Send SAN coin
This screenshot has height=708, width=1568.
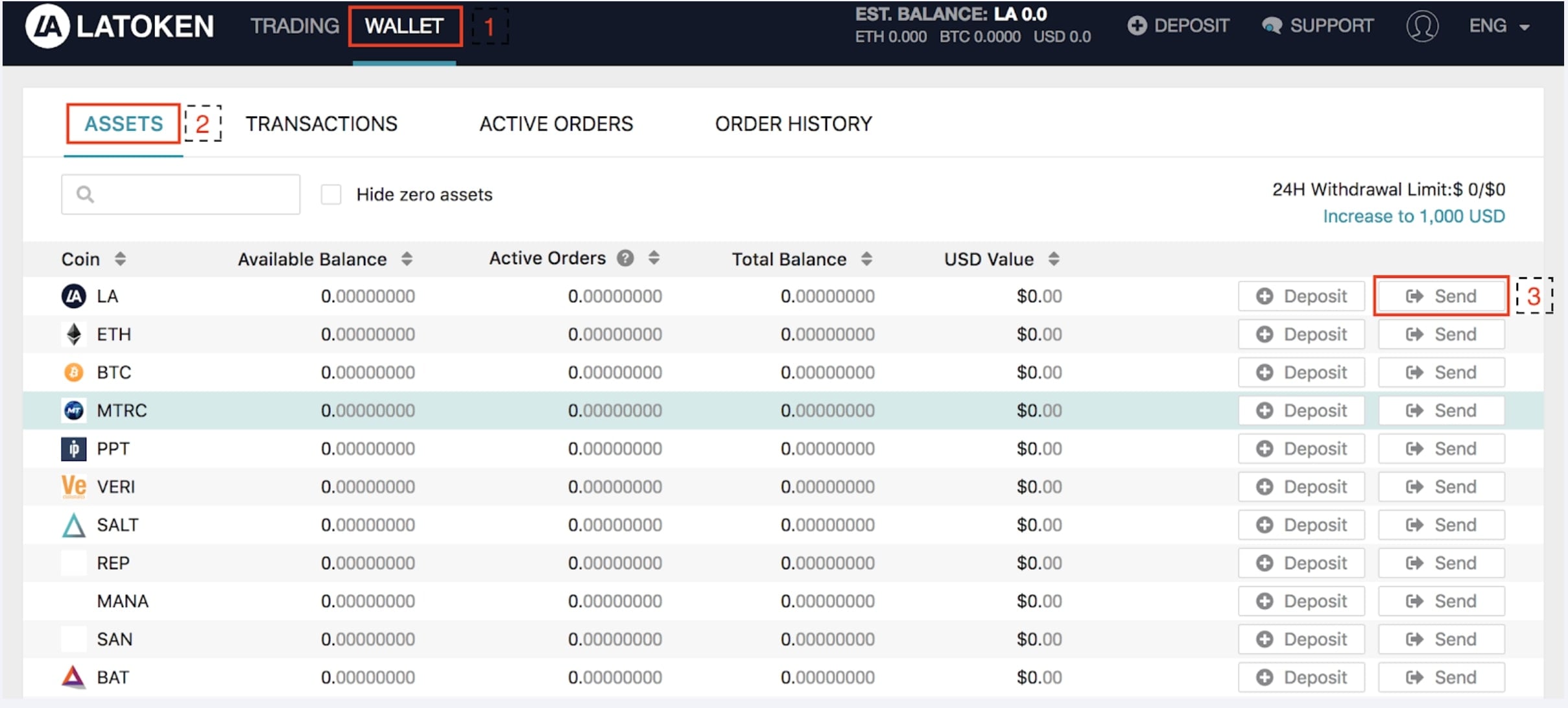point(1441,639)
